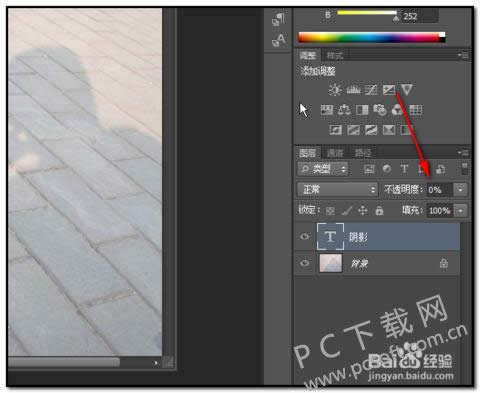Screen dimensions: 480x393
Task: Add a Threshold adjustment layer
Action: pyautogui.click(x=371, y=130)
